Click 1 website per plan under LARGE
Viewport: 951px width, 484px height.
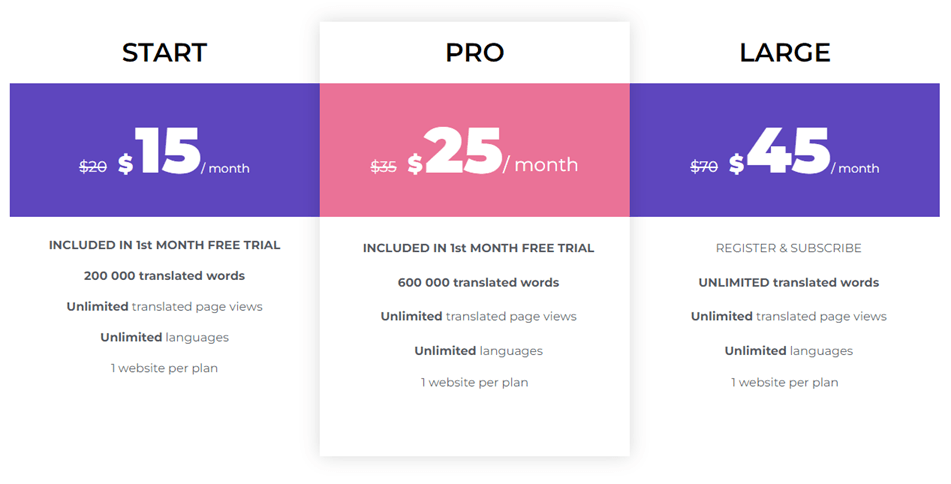tap(785, 383)
